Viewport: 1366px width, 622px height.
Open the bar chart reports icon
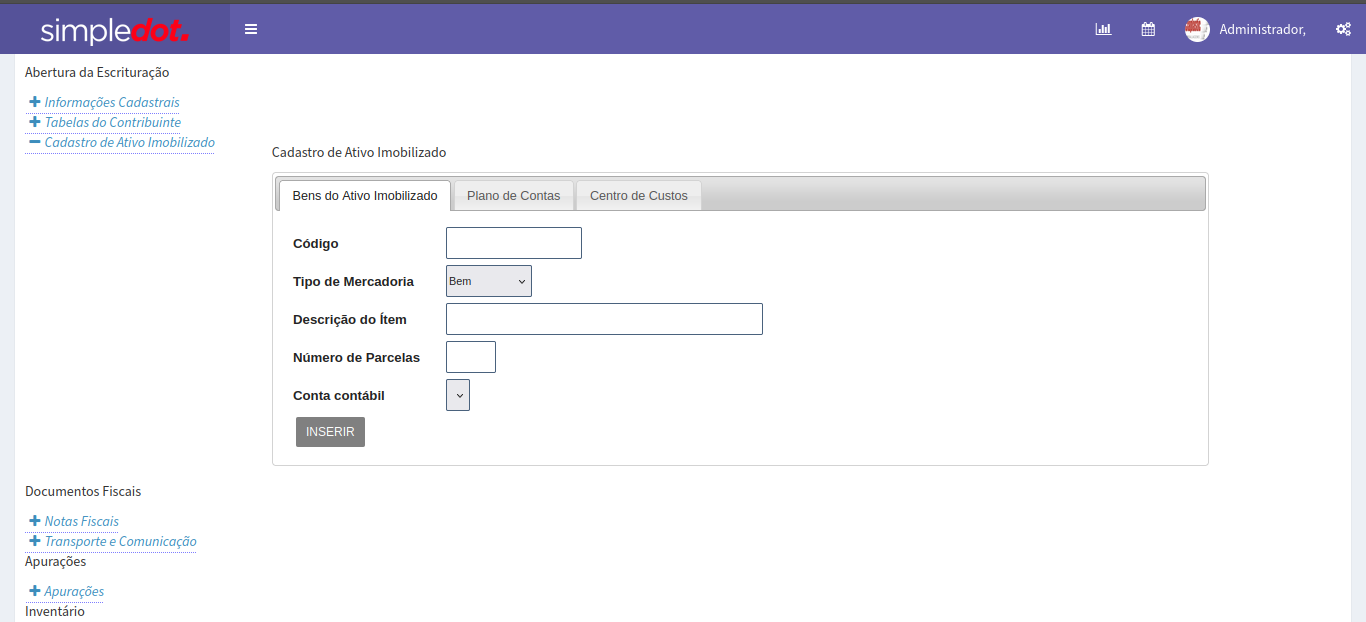1103,29
